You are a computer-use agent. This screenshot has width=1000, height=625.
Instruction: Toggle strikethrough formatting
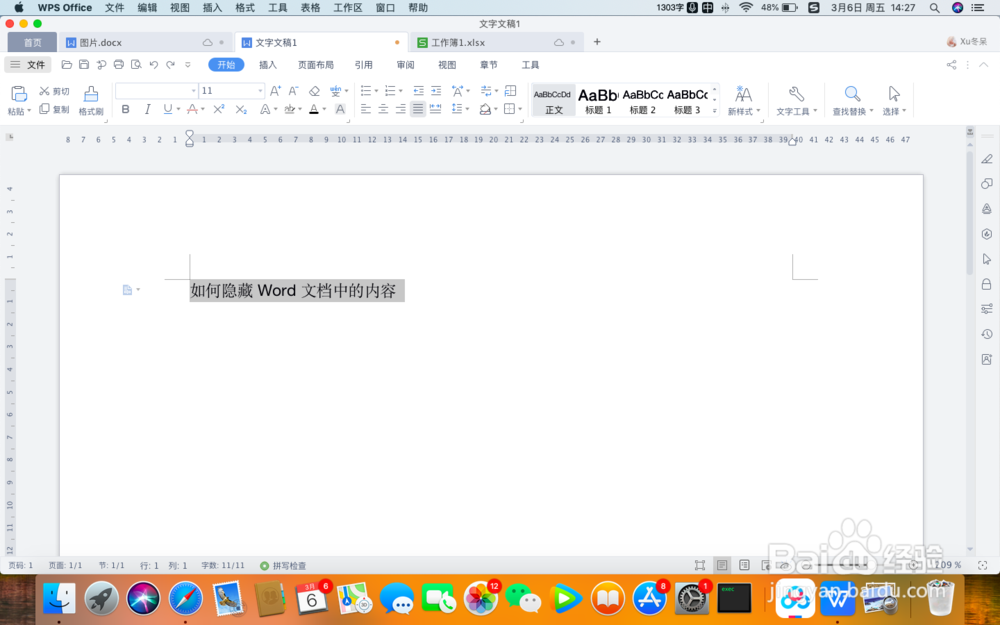point(192,109)
